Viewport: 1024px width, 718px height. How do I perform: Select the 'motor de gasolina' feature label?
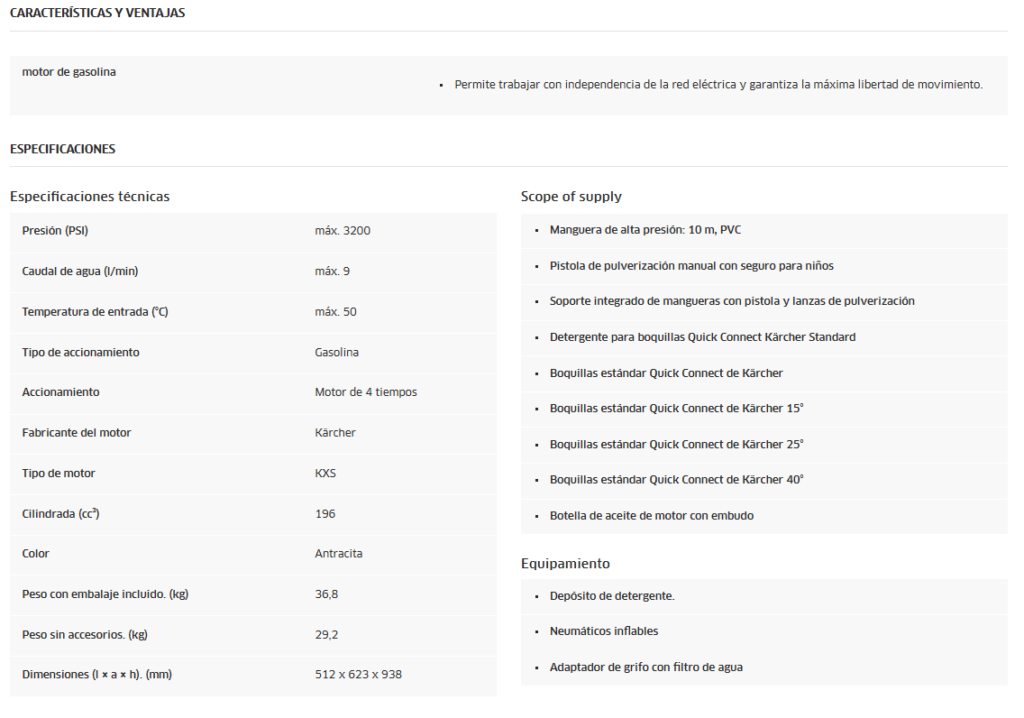(69, 72)
